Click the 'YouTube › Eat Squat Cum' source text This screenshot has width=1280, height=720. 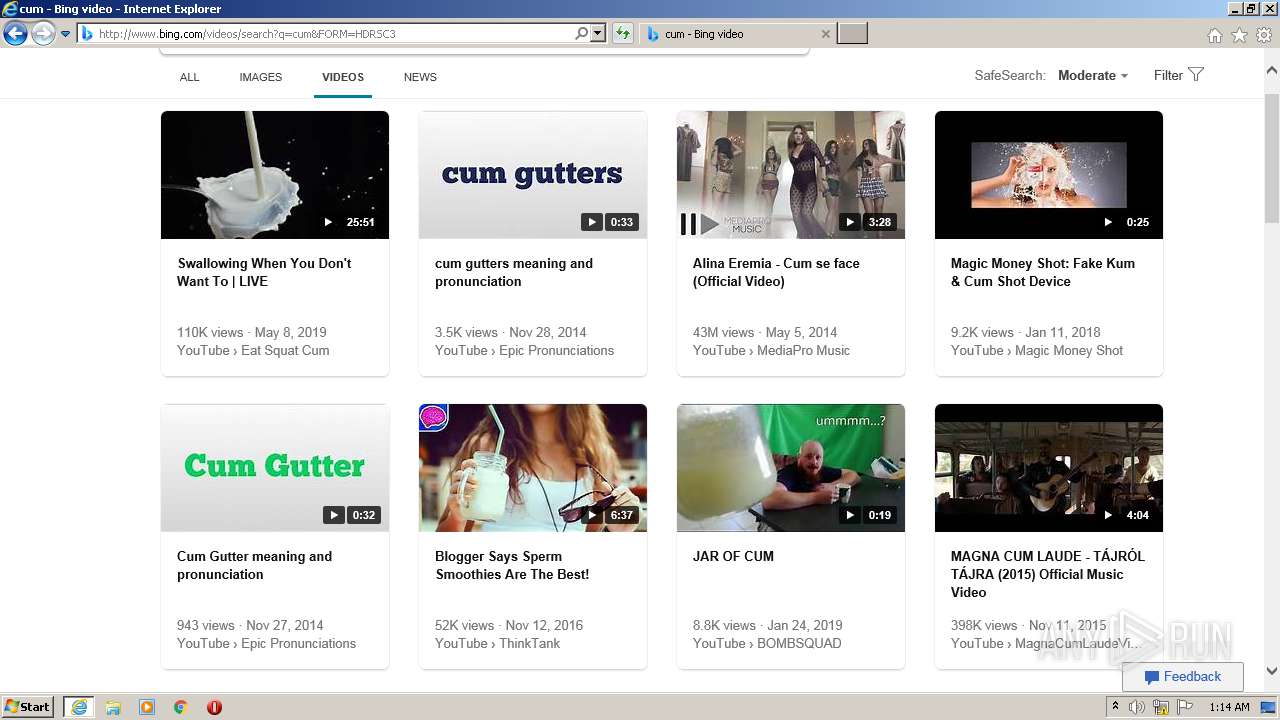pyautogui.click(x=253, y=350)
